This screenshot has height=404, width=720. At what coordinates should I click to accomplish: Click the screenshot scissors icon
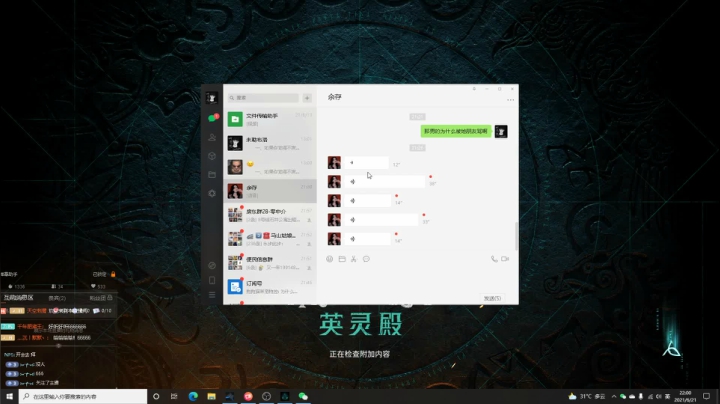(x=354, y=259)
